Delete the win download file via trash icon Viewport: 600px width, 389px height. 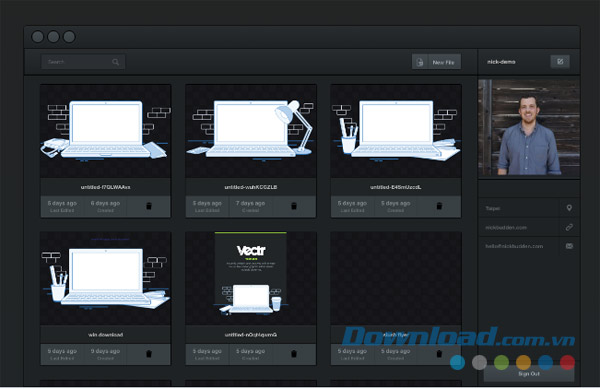click(149, 354)
